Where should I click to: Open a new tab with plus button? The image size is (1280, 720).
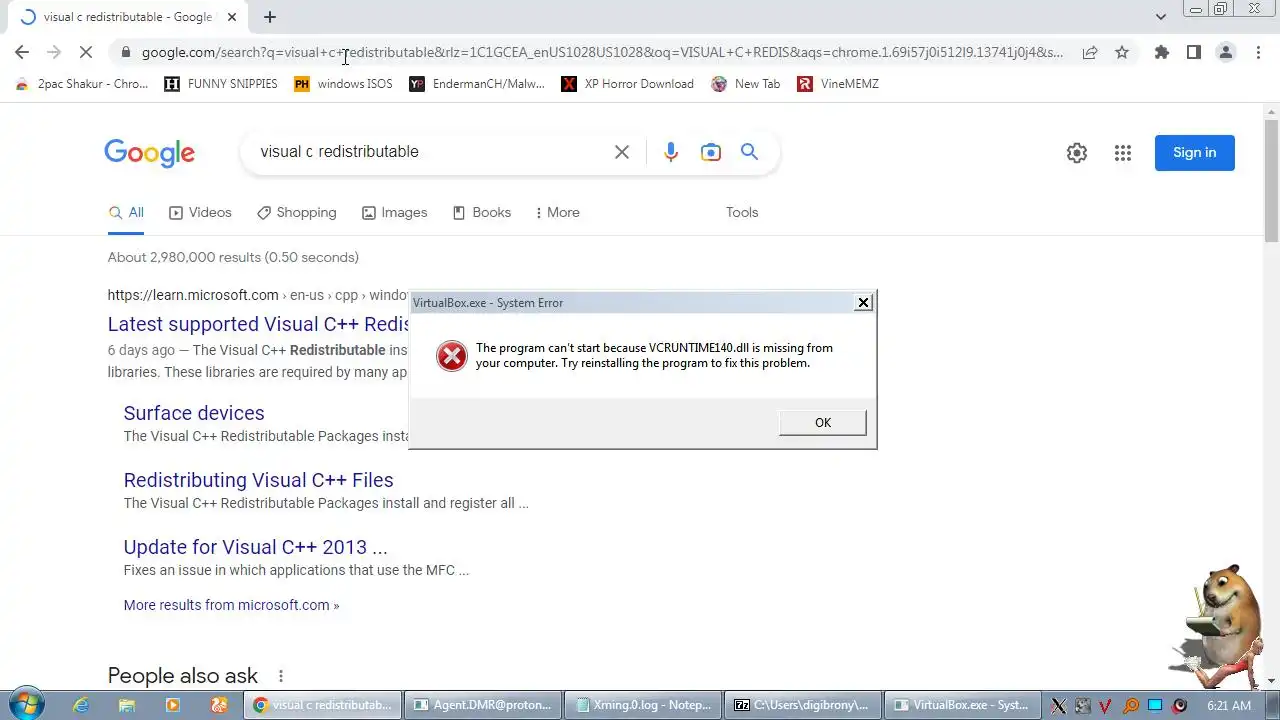270,17
